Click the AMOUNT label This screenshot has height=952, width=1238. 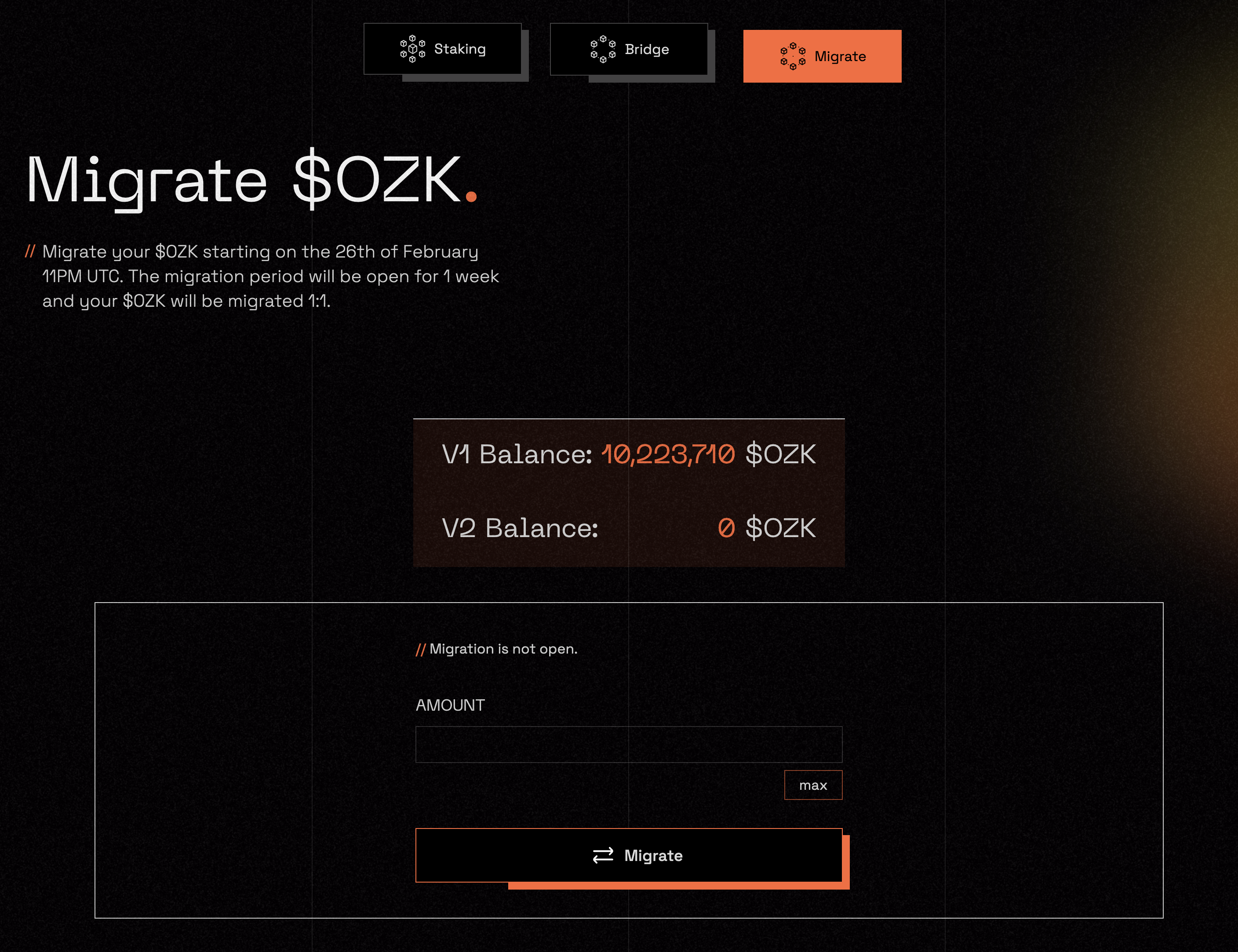pyautogui.click(x=450, y=705)
